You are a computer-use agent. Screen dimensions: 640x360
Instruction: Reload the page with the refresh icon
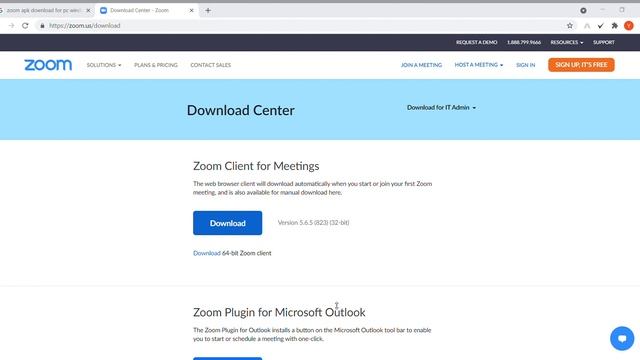tap(25, 25)
